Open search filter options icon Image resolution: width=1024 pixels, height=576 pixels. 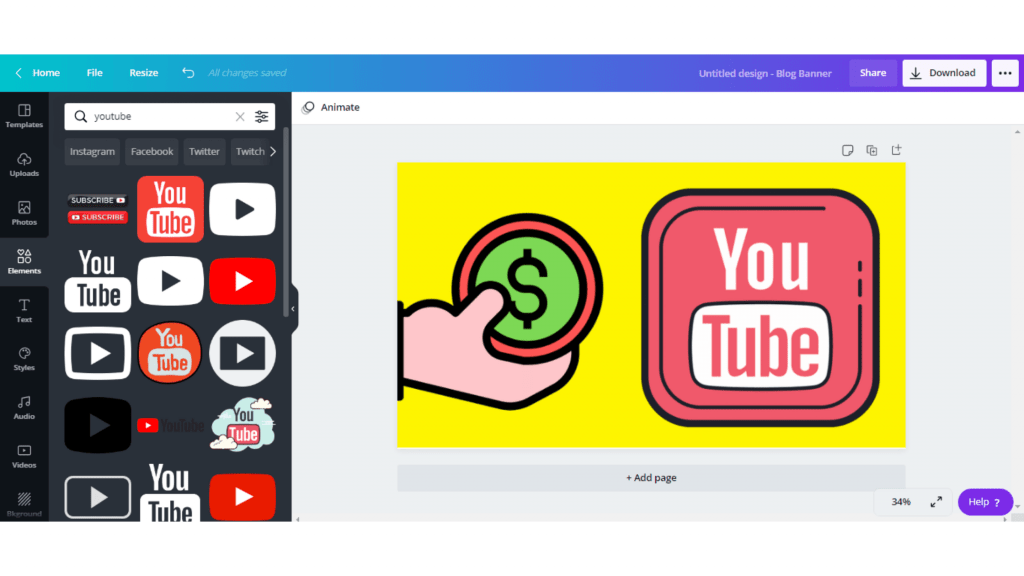261,116
